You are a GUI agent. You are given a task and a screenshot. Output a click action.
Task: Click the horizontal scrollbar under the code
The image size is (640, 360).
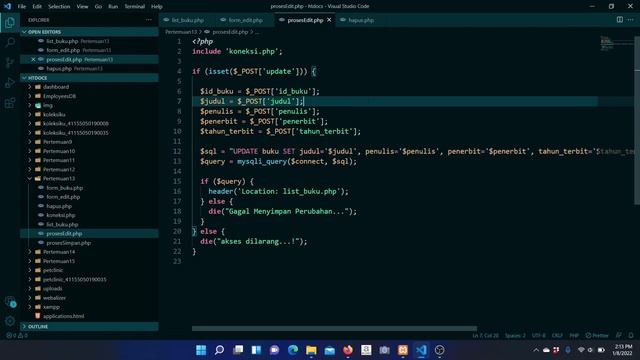334,329
